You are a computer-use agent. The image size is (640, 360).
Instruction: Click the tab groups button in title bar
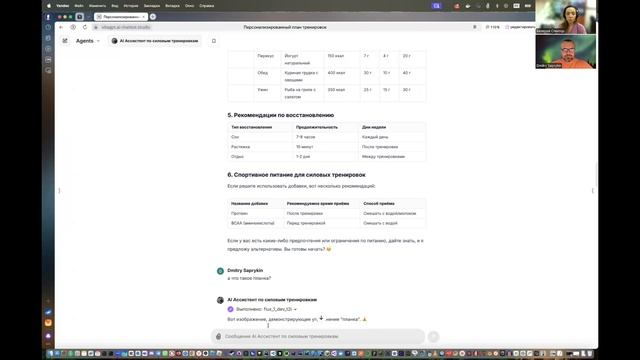pos(80,17)
